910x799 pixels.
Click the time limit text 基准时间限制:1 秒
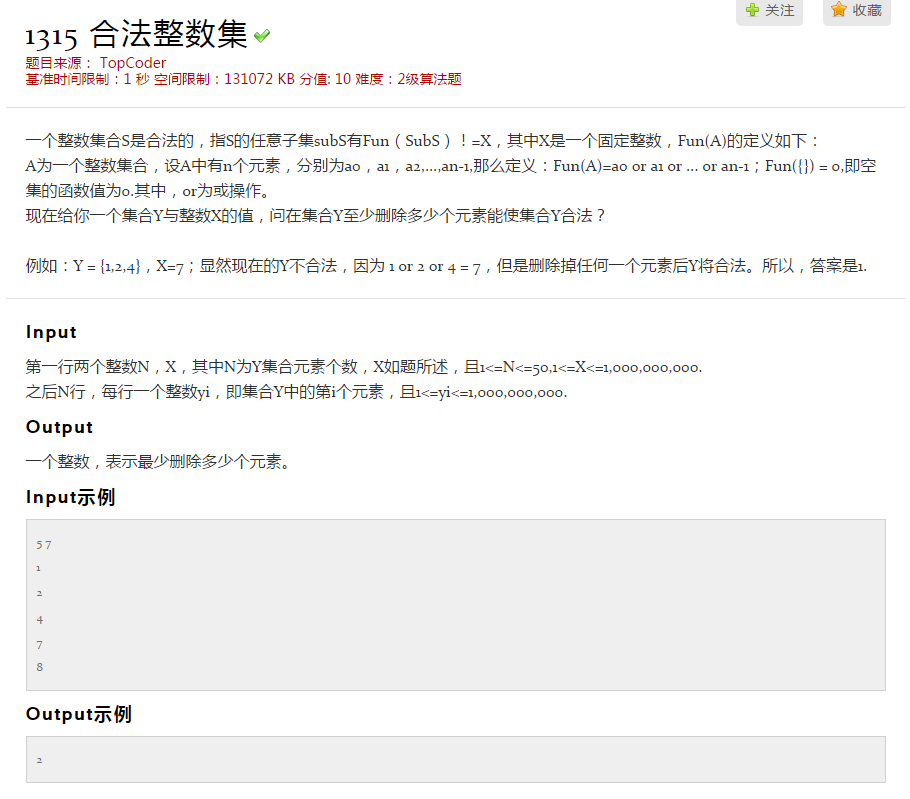click(87, 79)
